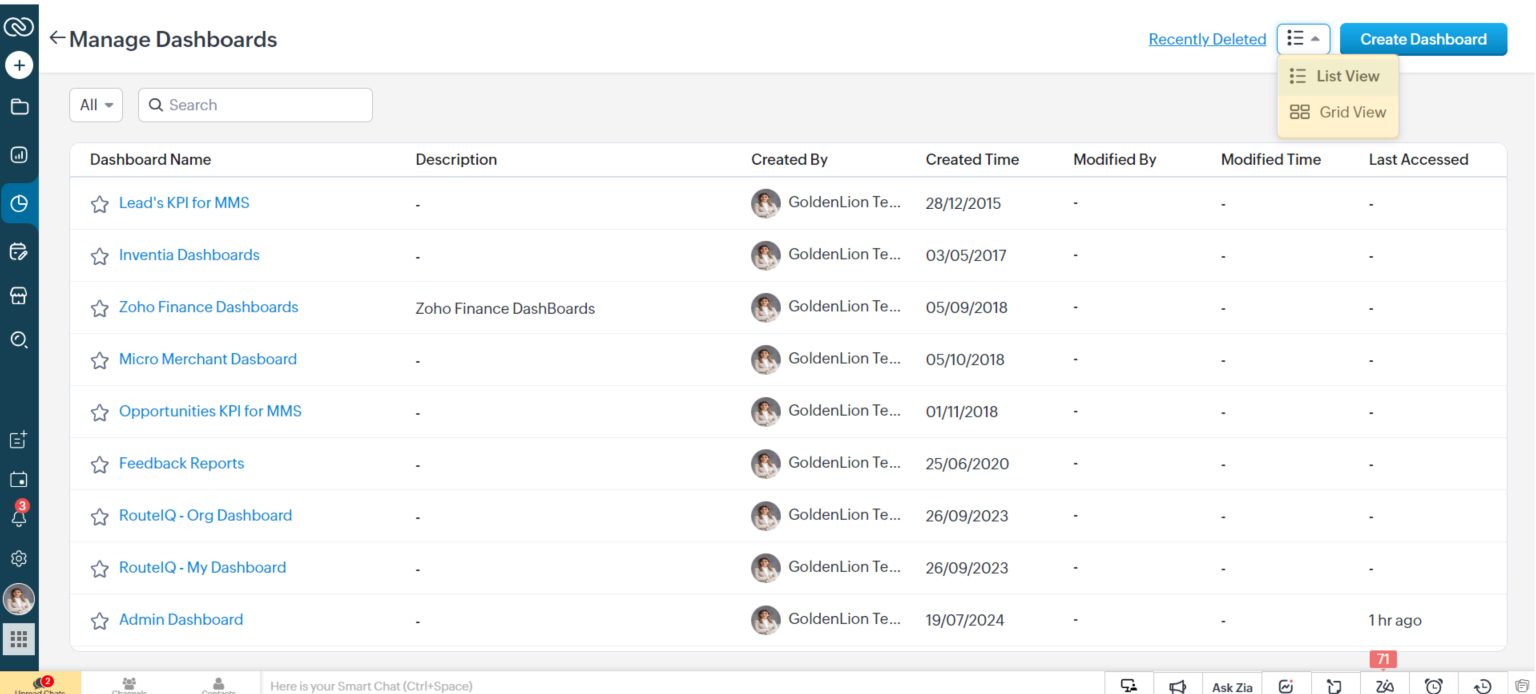
Task: Open the All filter dropdown
Action: [95, 104]
